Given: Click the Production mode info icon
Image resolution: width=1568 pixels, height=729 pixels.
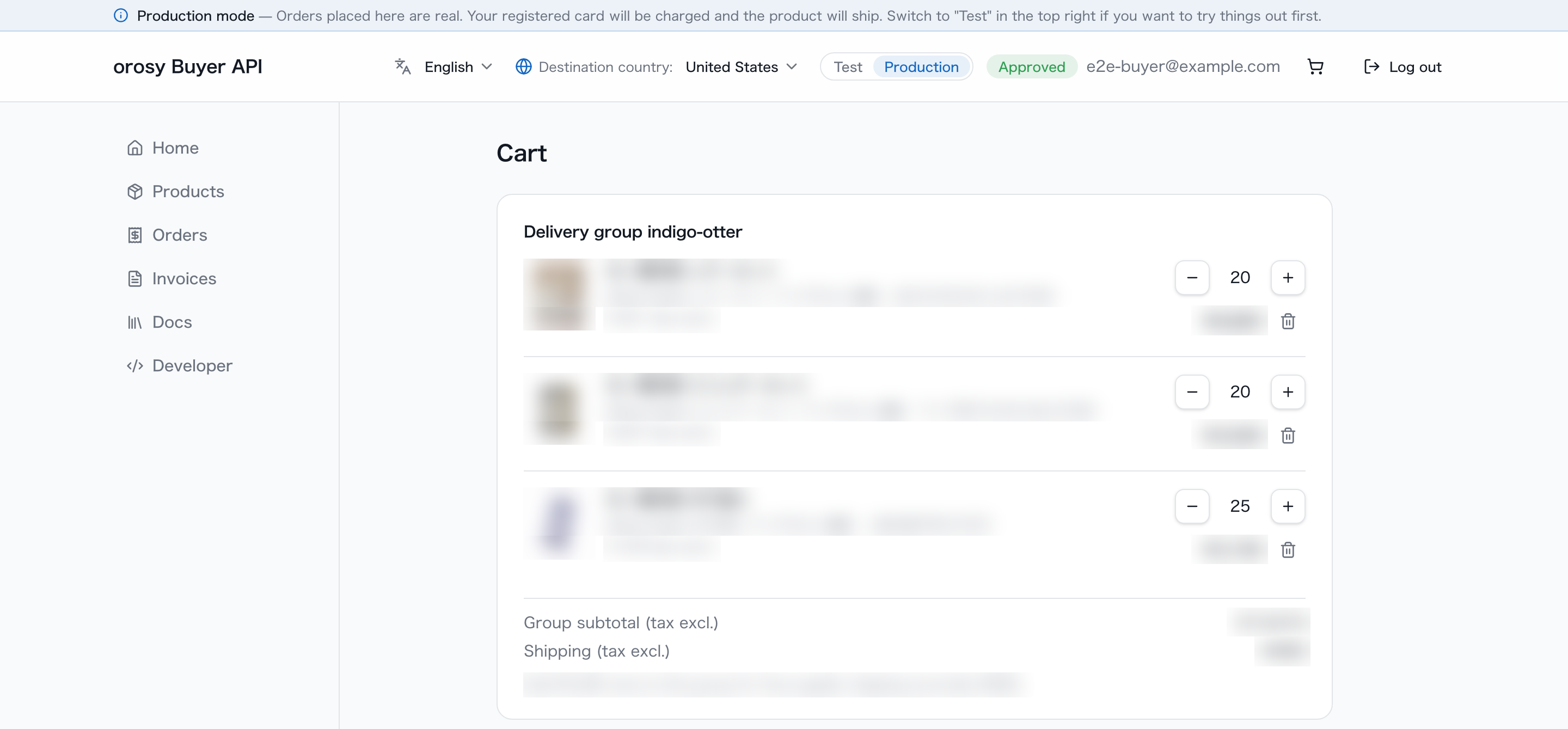Looking at the screenshot, I should coord(120,15).
